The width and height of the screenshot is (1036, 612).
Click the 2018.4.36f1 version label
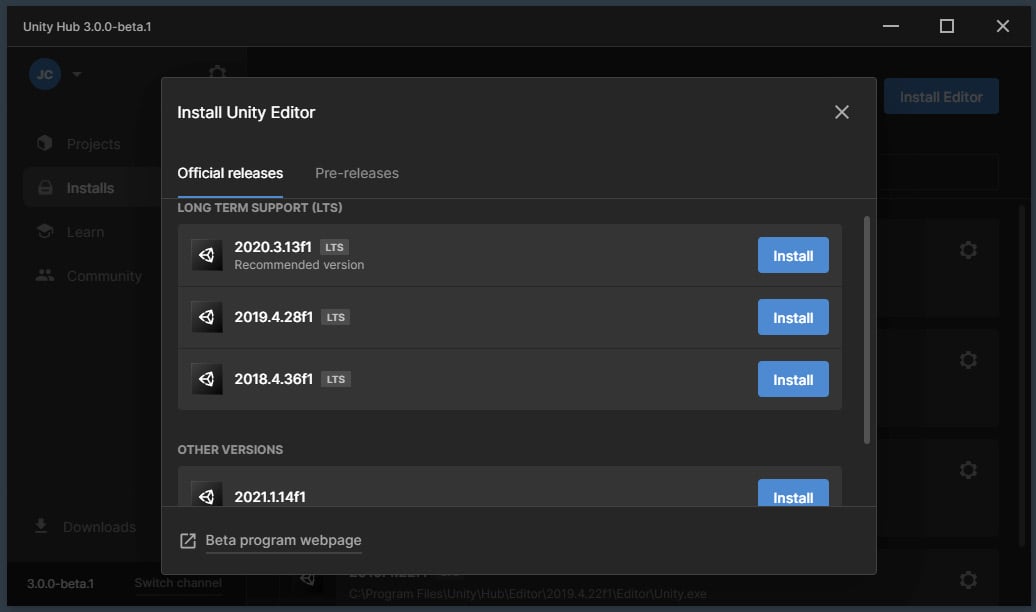tap(274, 379)
